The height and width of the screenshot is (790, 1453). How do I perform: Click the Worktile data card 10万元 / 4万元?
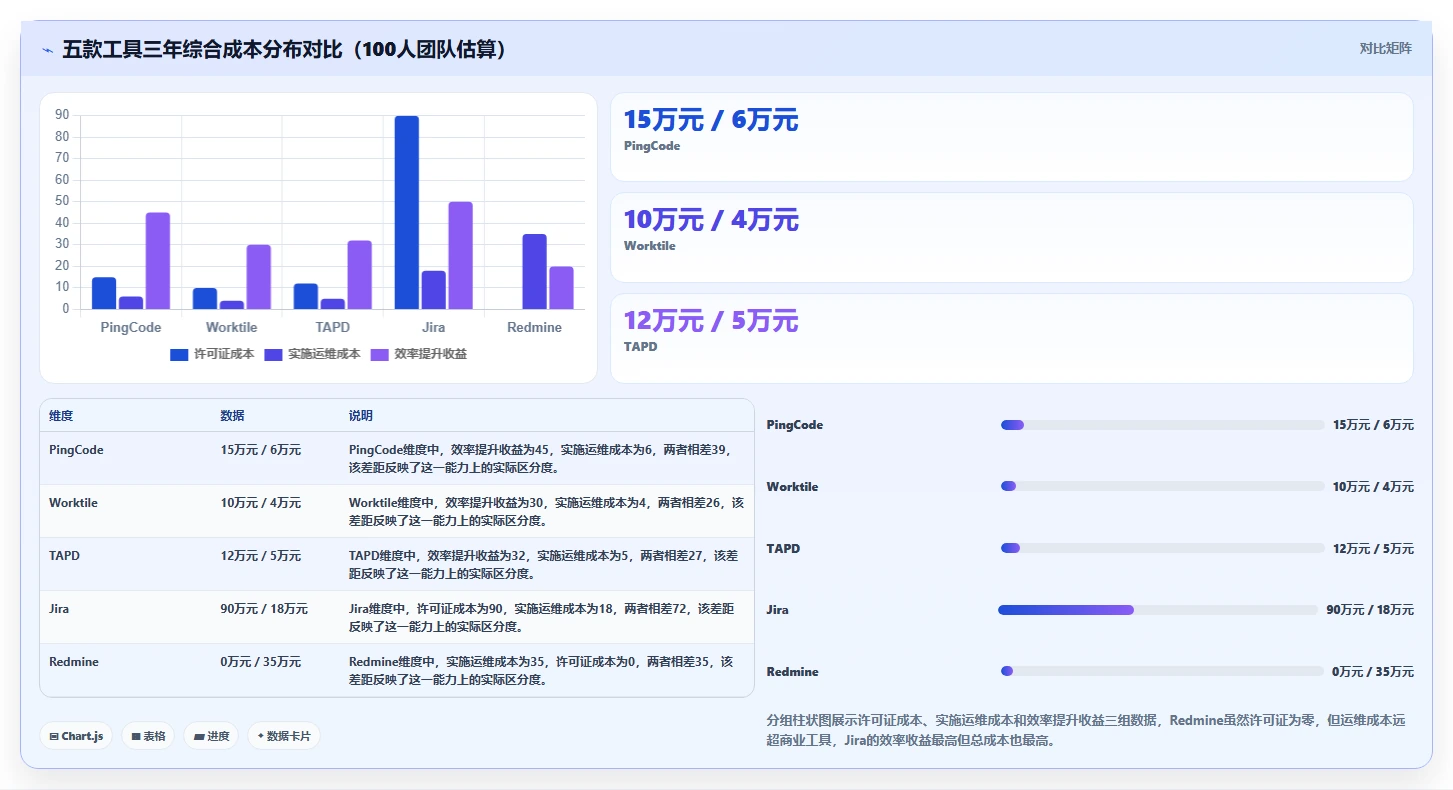point(1011,237)
